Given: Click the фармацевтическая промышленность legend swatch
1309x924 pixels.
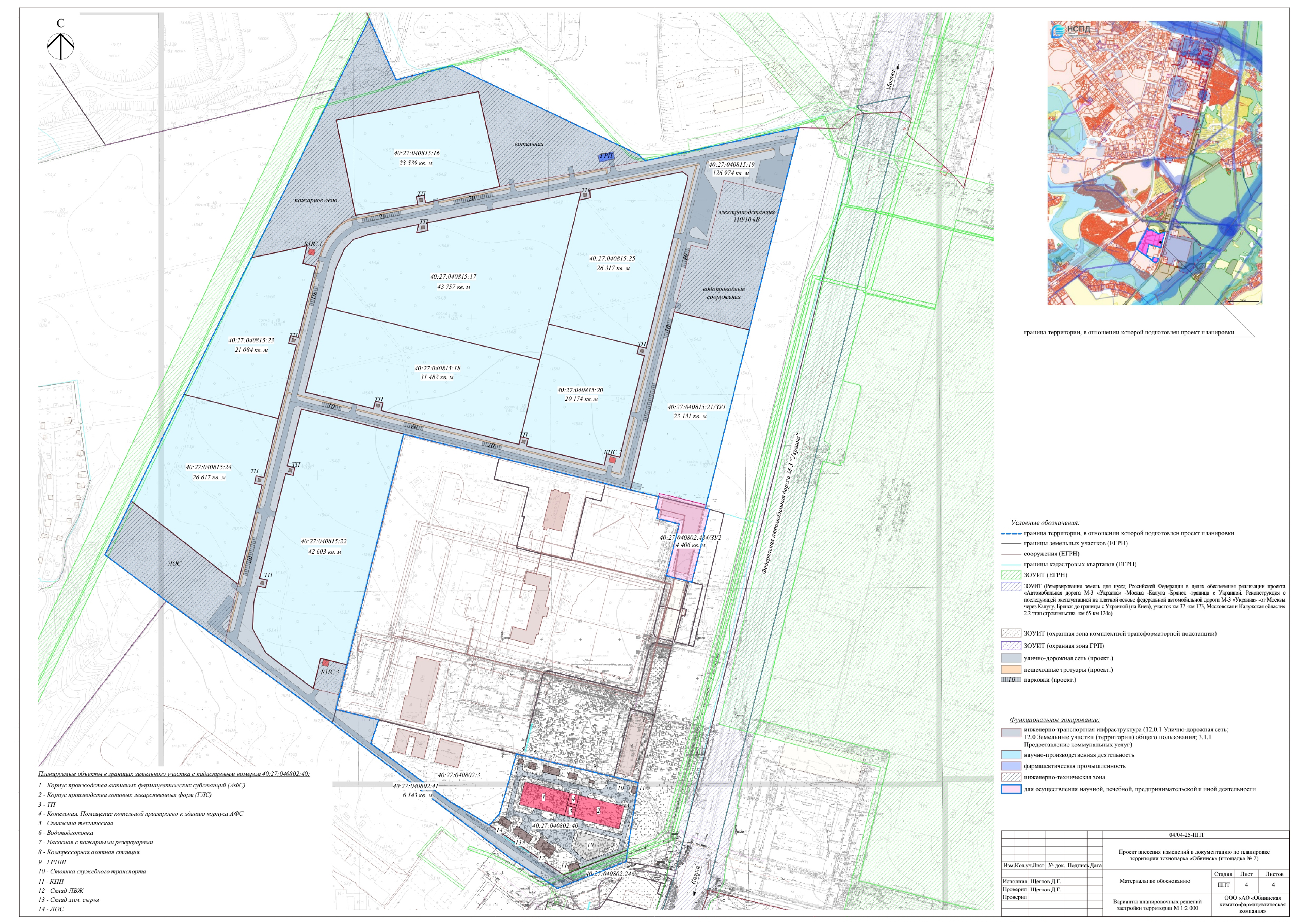Looking at the screenshot, I should point(1011,766).
